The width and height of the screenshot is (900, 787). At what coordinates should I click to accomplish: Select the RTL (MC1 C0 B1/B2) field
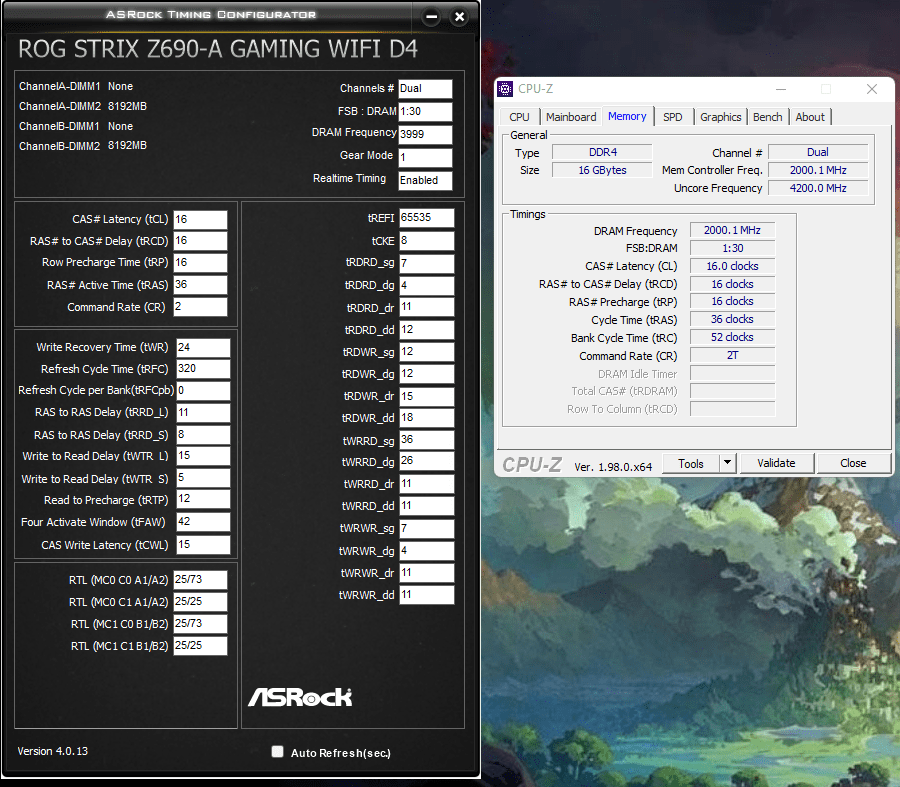point(200,624)
